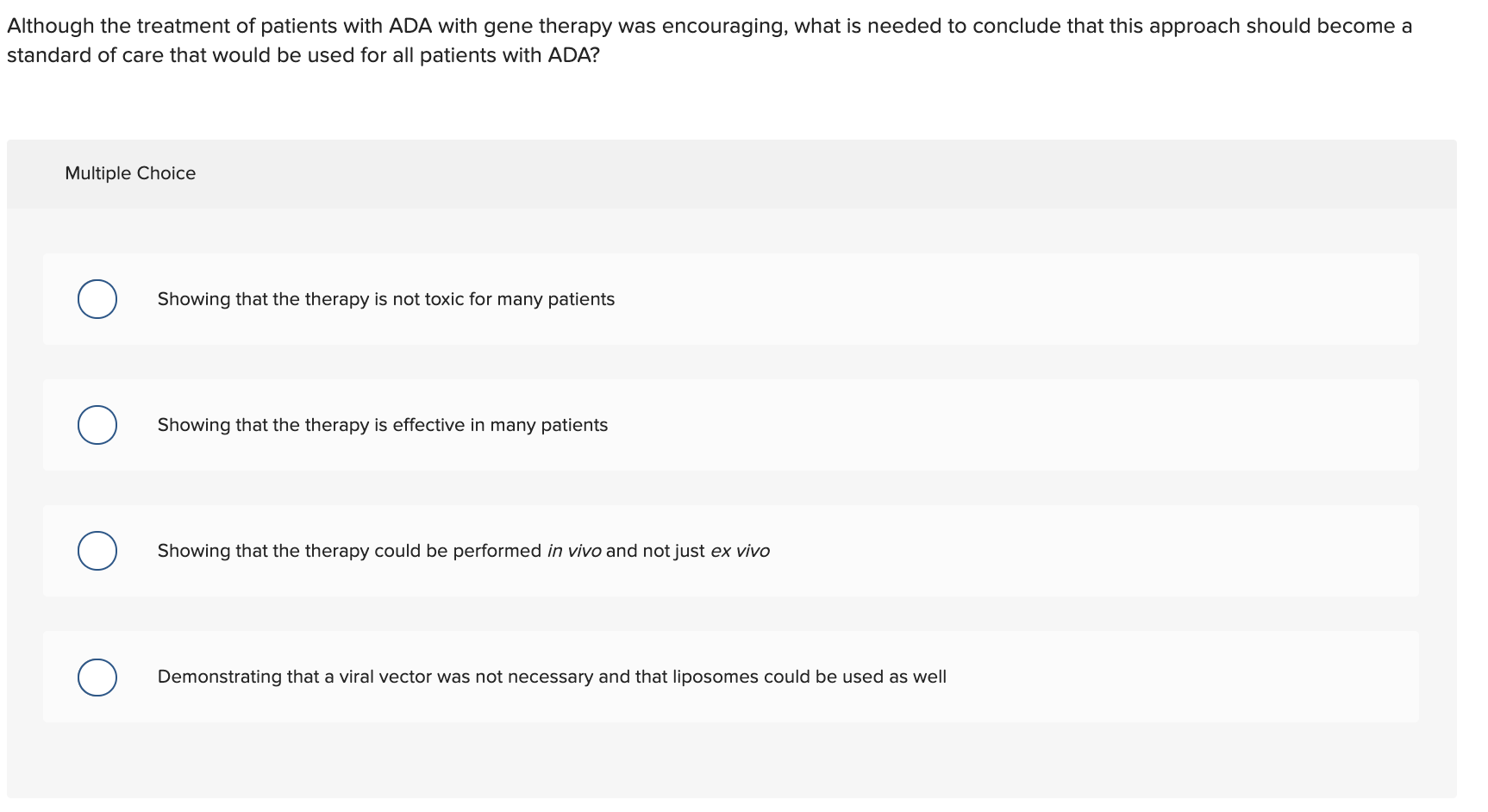This screenshot has height=812, width=1488.
Task: Select the radio button for therapy toxicity answer
Action: point(97,299)
